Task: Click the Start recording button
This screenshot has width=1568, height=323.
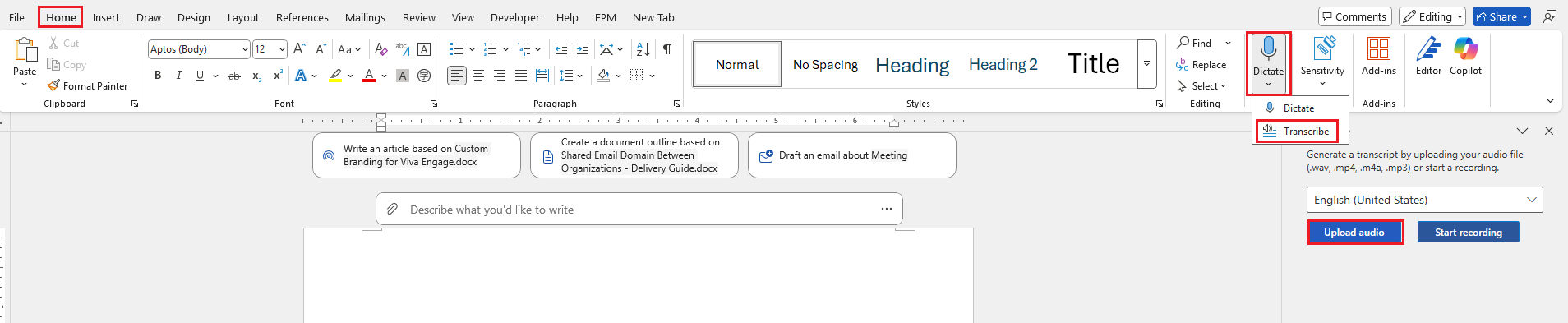Action: (x=1469, y=233)
